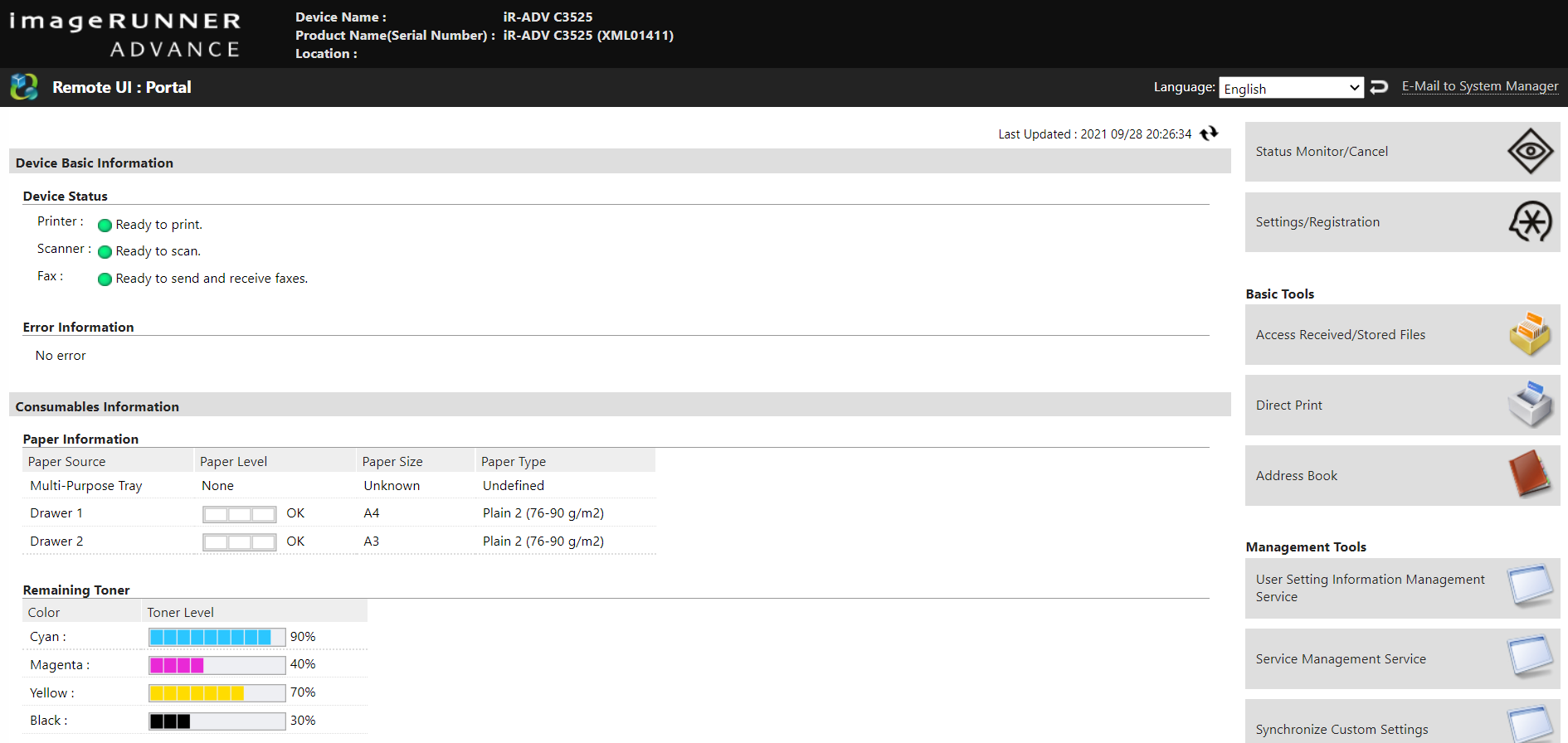Open E-Mail to System Manager link
Image resolution: width=1568 pixels, height=743 pixels.
tap(1480, 86)
